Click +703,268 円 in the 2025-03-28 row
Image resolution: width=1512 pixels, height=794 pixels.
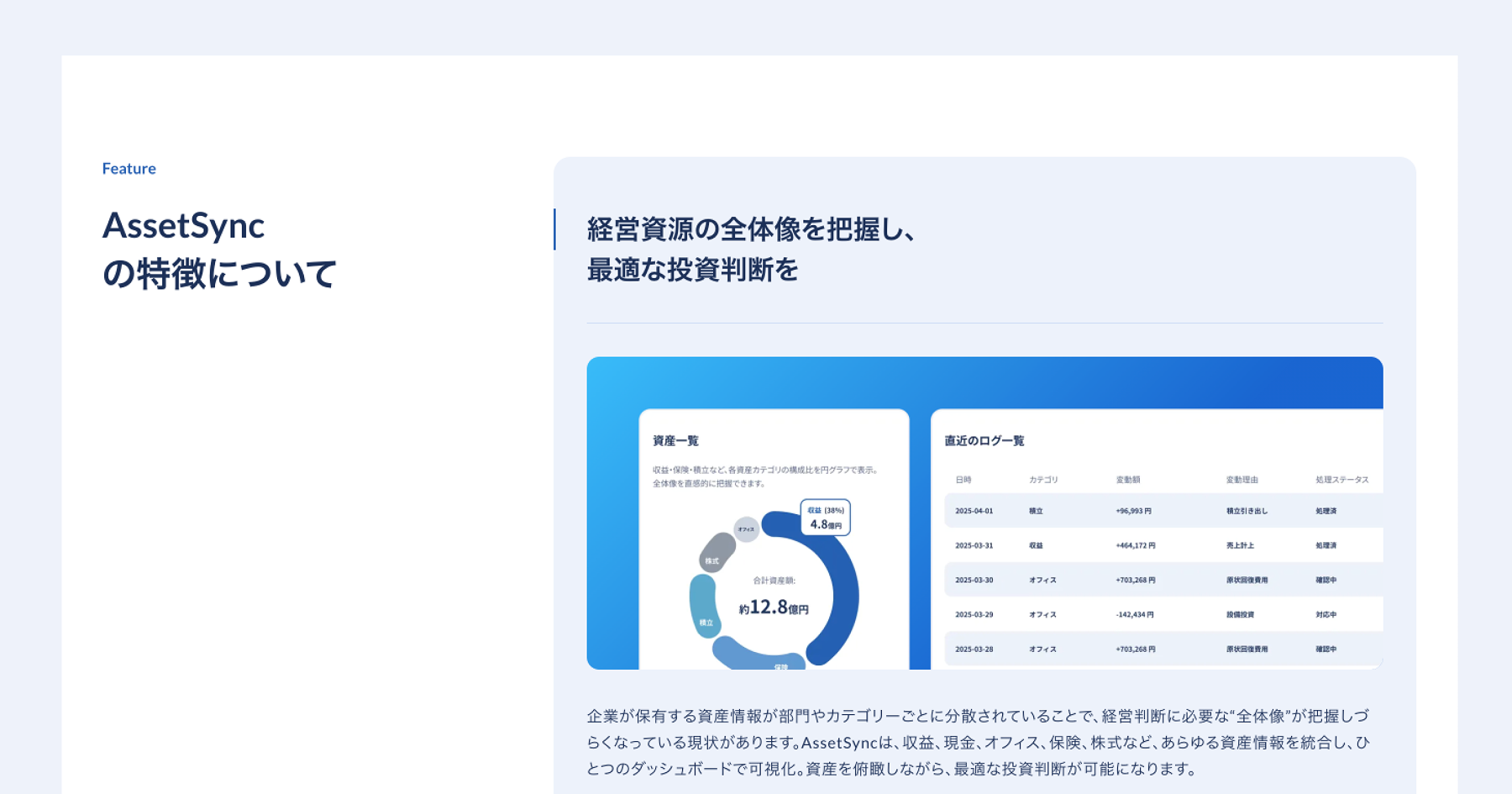(1136, 649)
